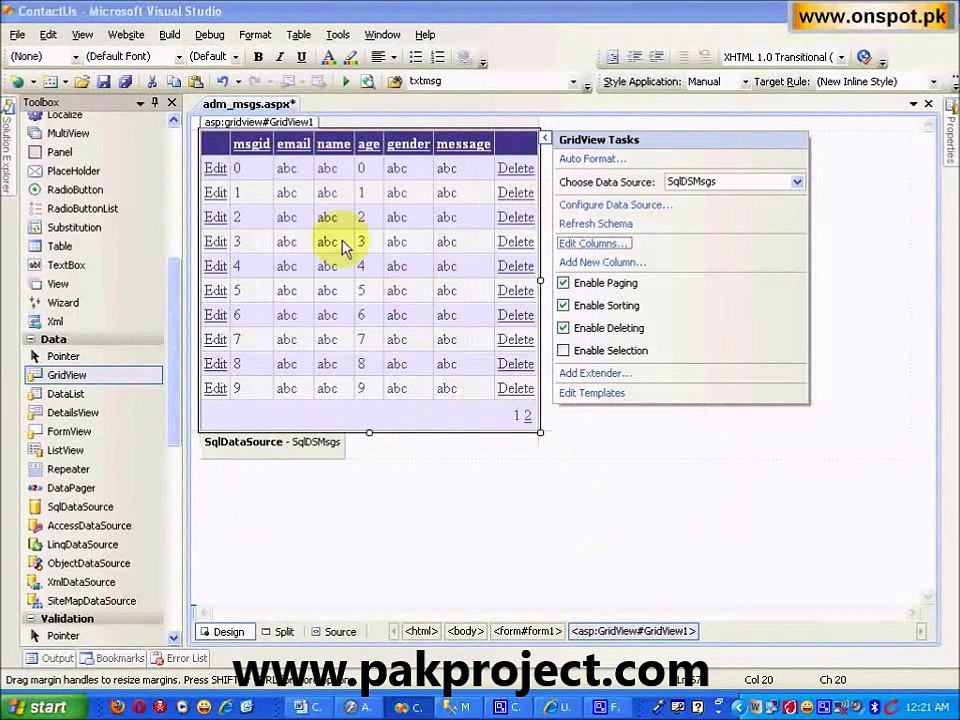Click the foreground color (A) icon
This screenshot has width=960, height=720.
[x=328, y=57]
